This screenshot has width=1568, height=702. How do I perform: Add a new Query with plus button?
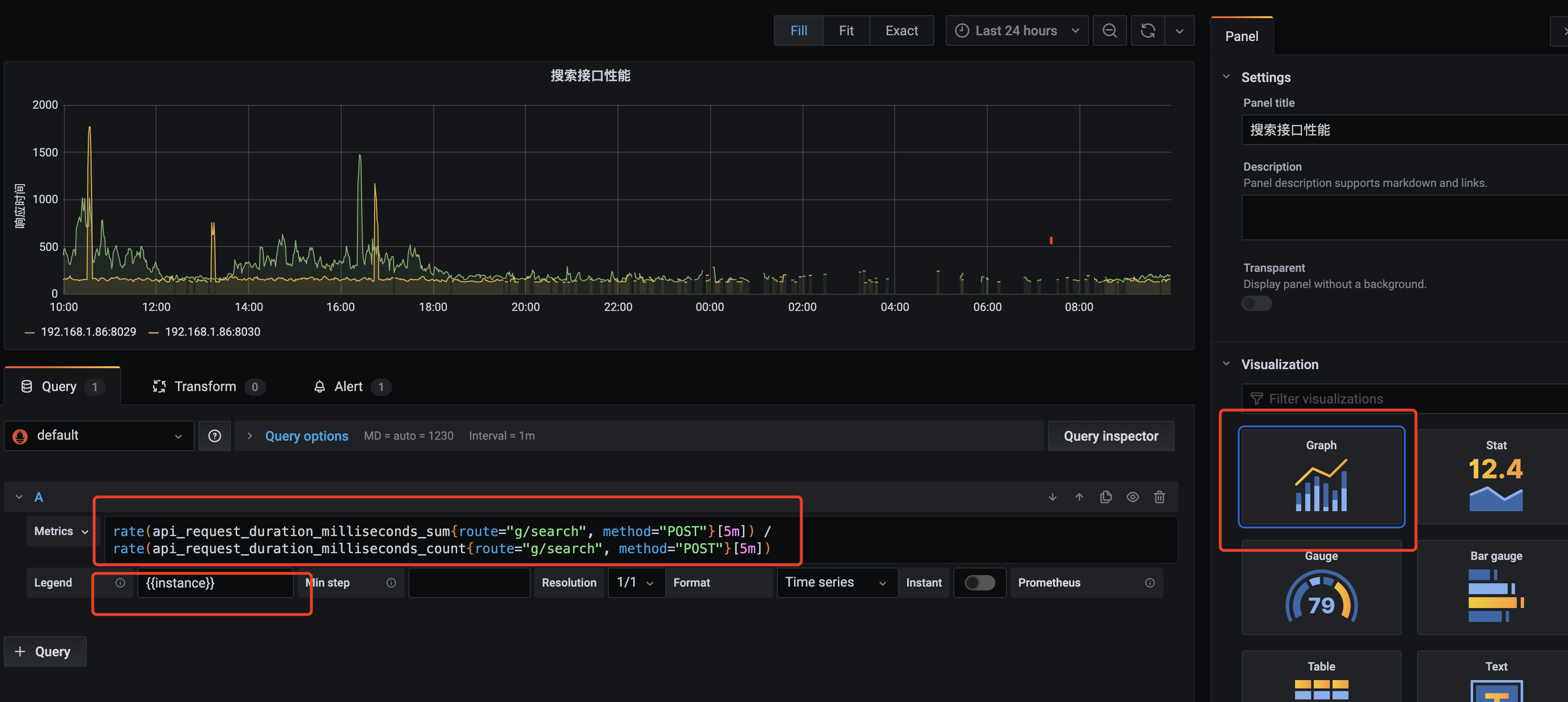pos(45,651)
